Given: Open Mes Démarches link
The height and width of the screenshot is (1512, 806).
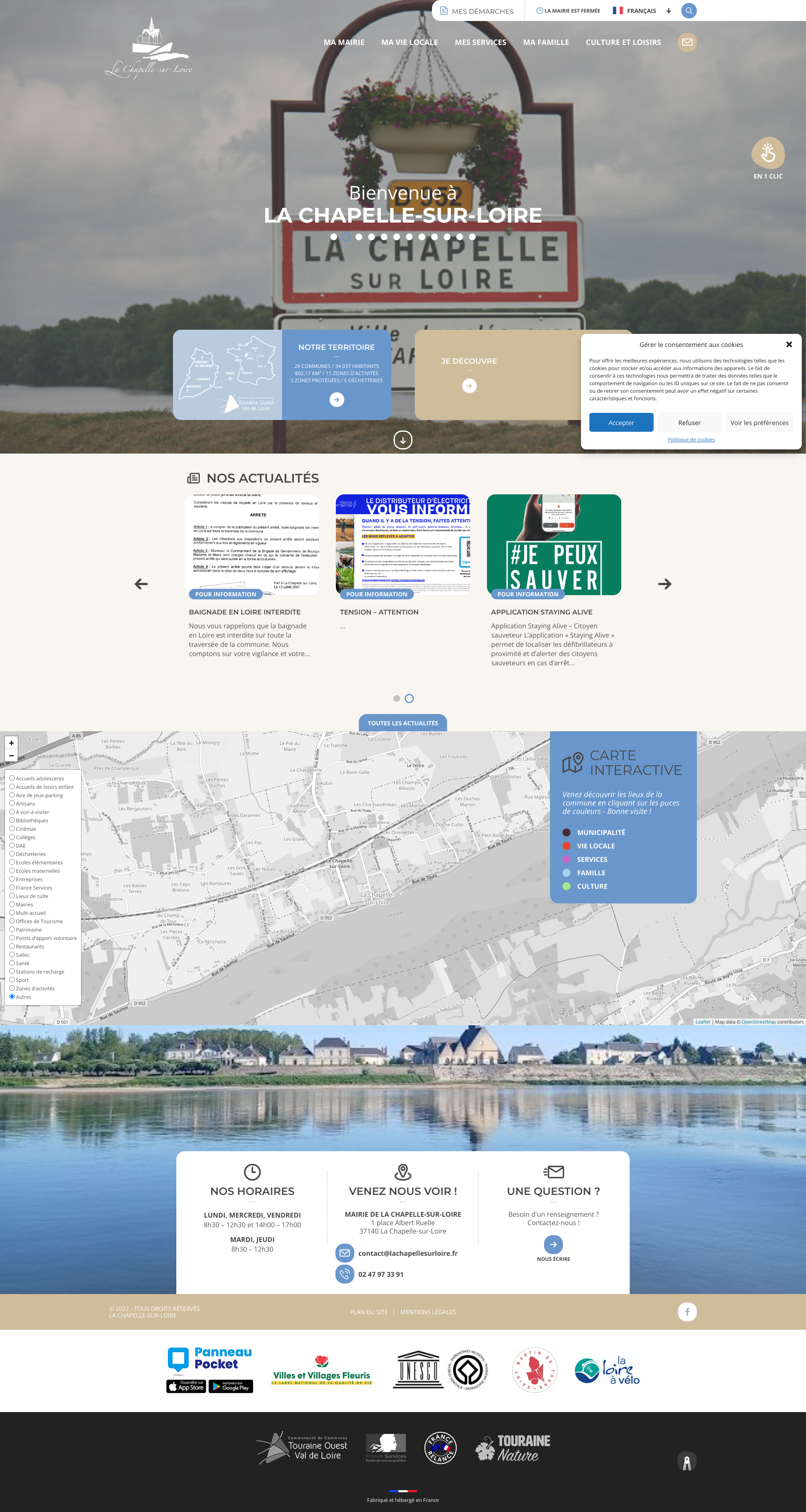Looking at the screenshot, I should tap(477, 10).
